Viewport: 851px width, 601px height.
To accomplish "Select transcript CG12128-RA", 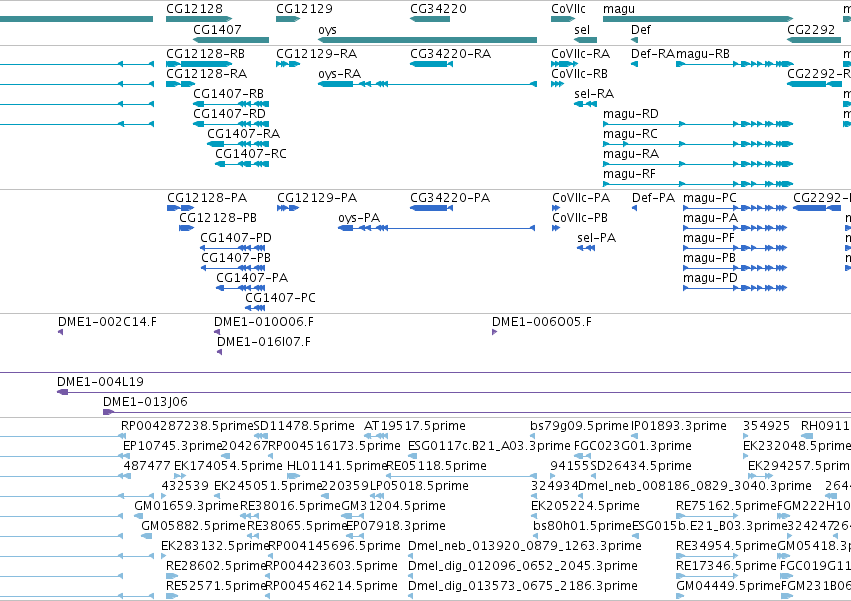I will click(180, 84).
